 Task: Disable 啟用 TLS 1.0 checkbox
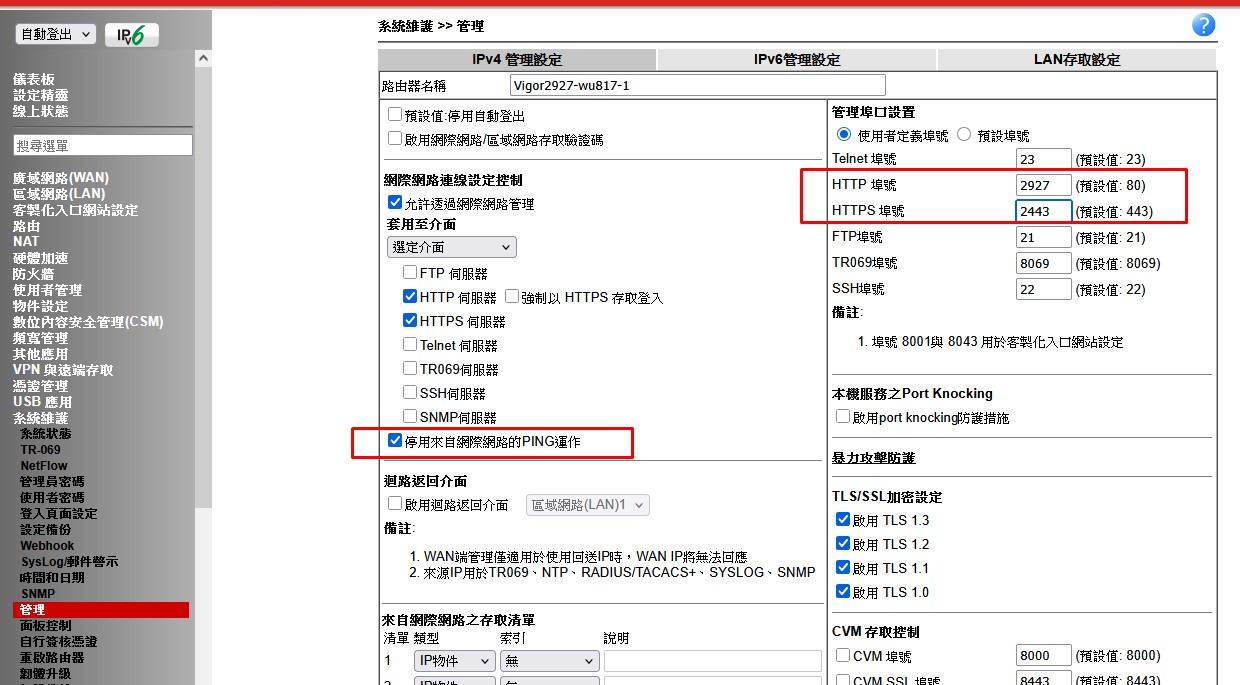coord(842,592)
